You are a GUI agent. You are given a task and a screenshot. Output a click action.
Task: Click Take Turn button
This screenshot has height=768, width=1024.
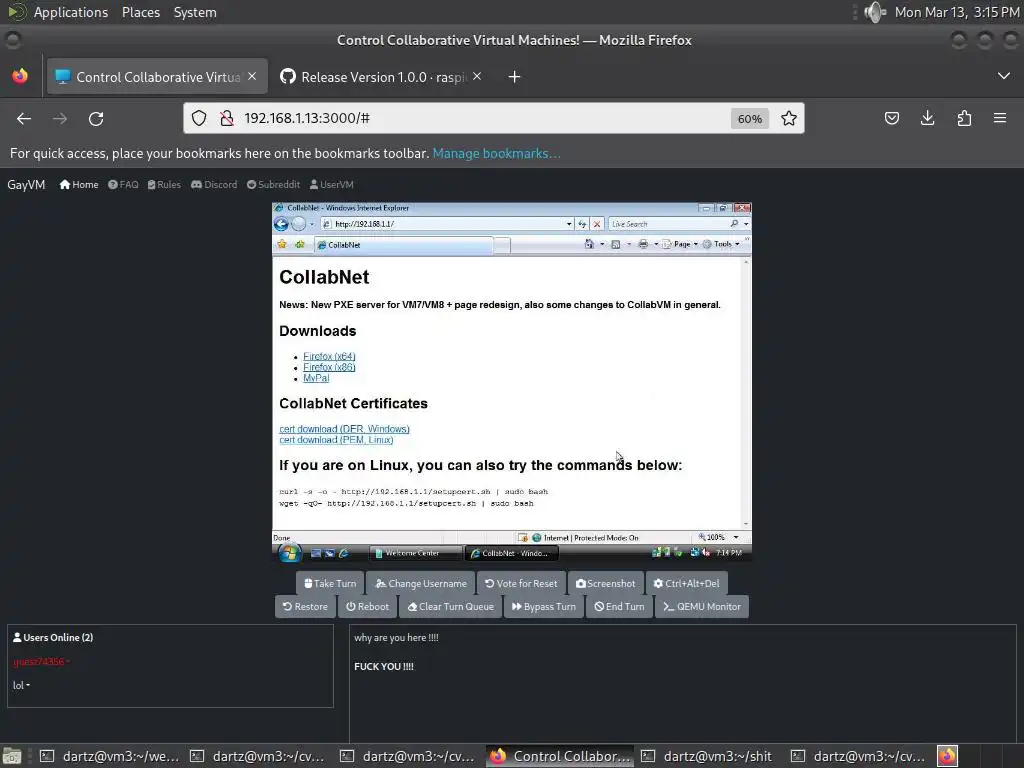coord(330,583)
